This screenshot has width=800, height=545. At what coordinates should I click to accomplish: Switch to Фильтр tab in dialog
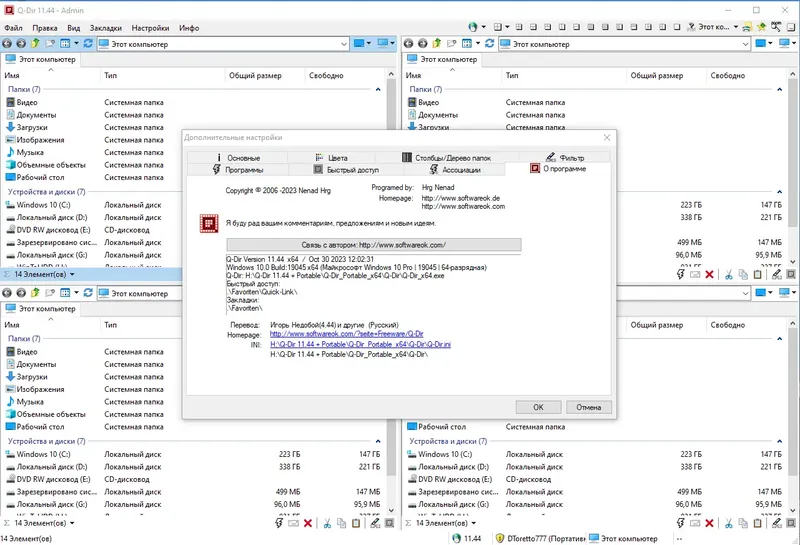(564, 158)
